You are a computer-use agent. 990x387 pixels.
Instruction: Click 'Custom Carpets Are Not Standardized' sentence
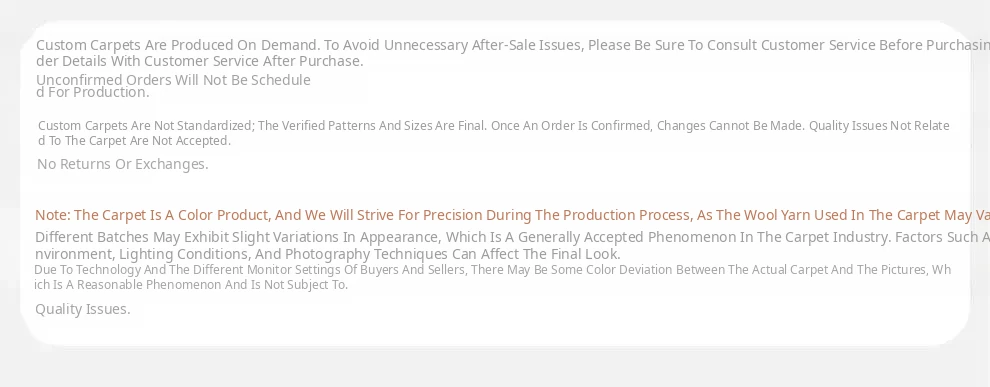[146, 126]
